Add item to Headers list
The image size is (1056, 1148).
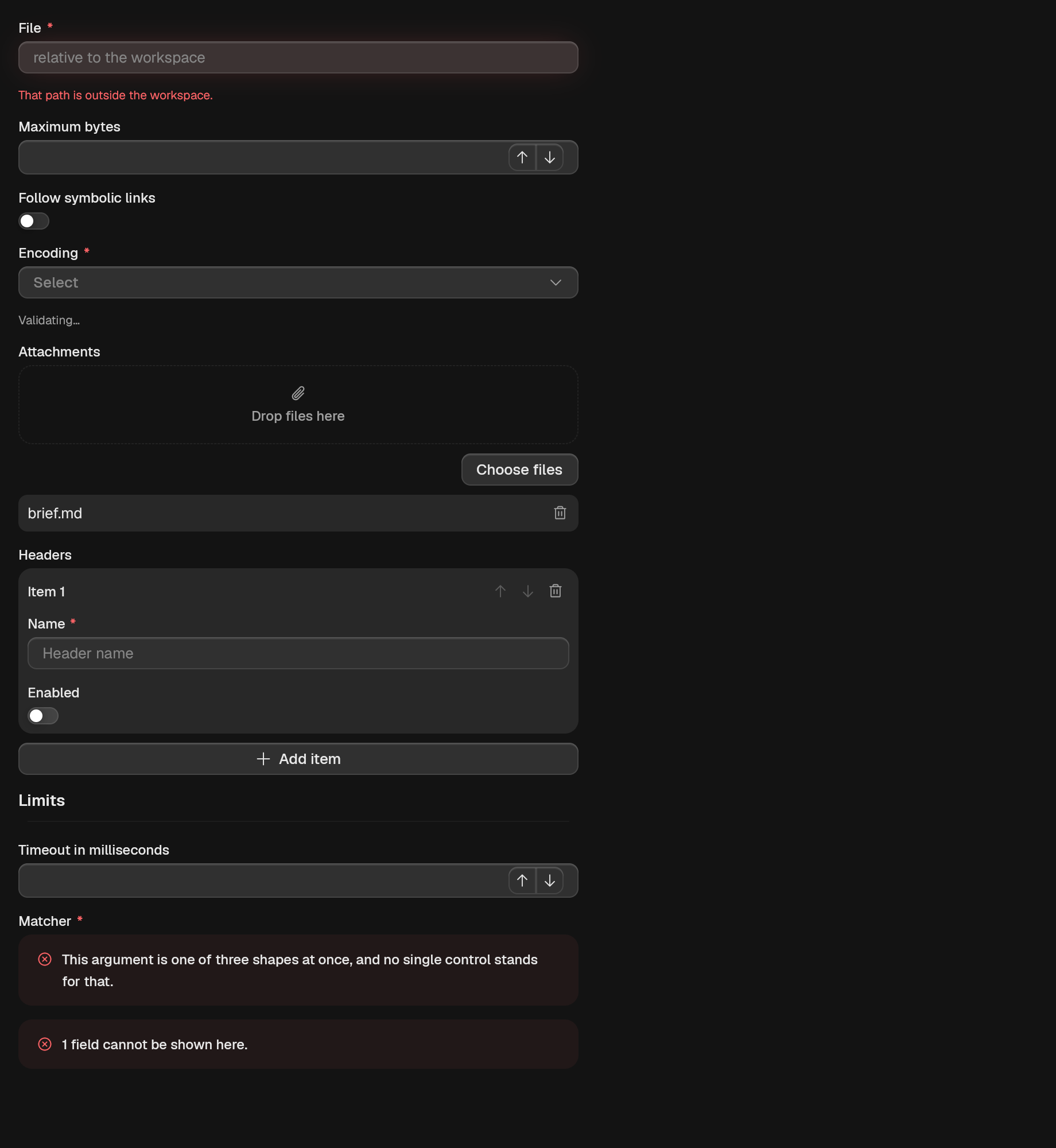click(x=298, y=759)
